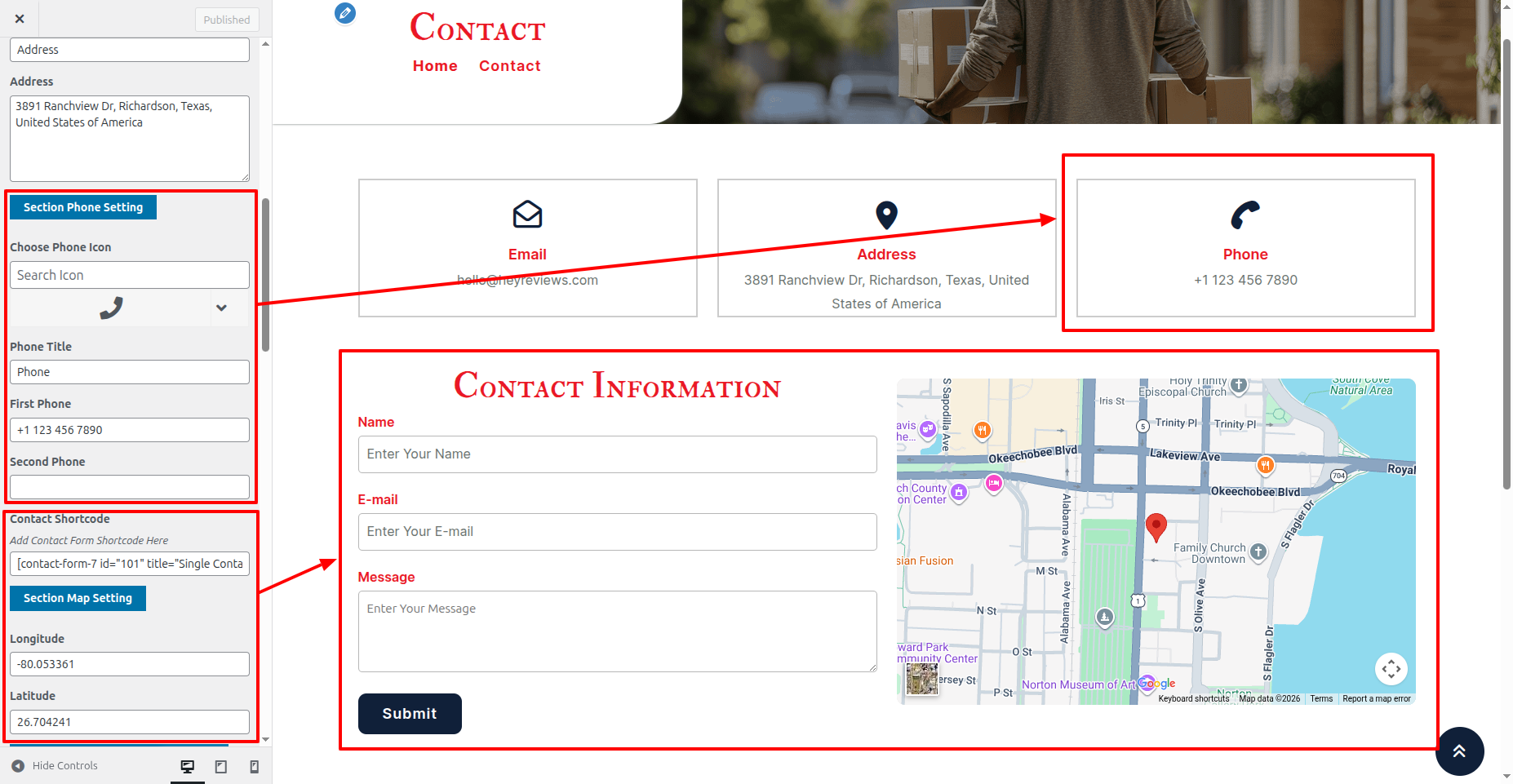The height and width of the screenshot is (784, 1513).
Task: Click the phone handset icon in Phone card
Action: [1245, 215]
